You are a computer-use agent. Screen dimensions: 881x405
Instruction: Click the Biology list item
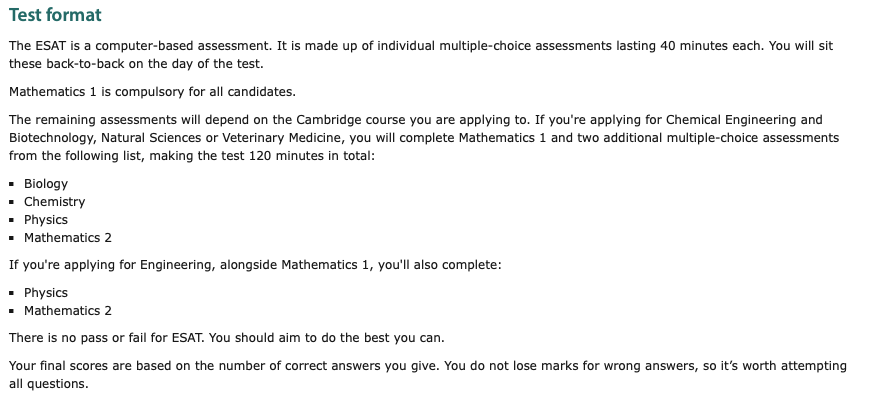click(46, 184)
